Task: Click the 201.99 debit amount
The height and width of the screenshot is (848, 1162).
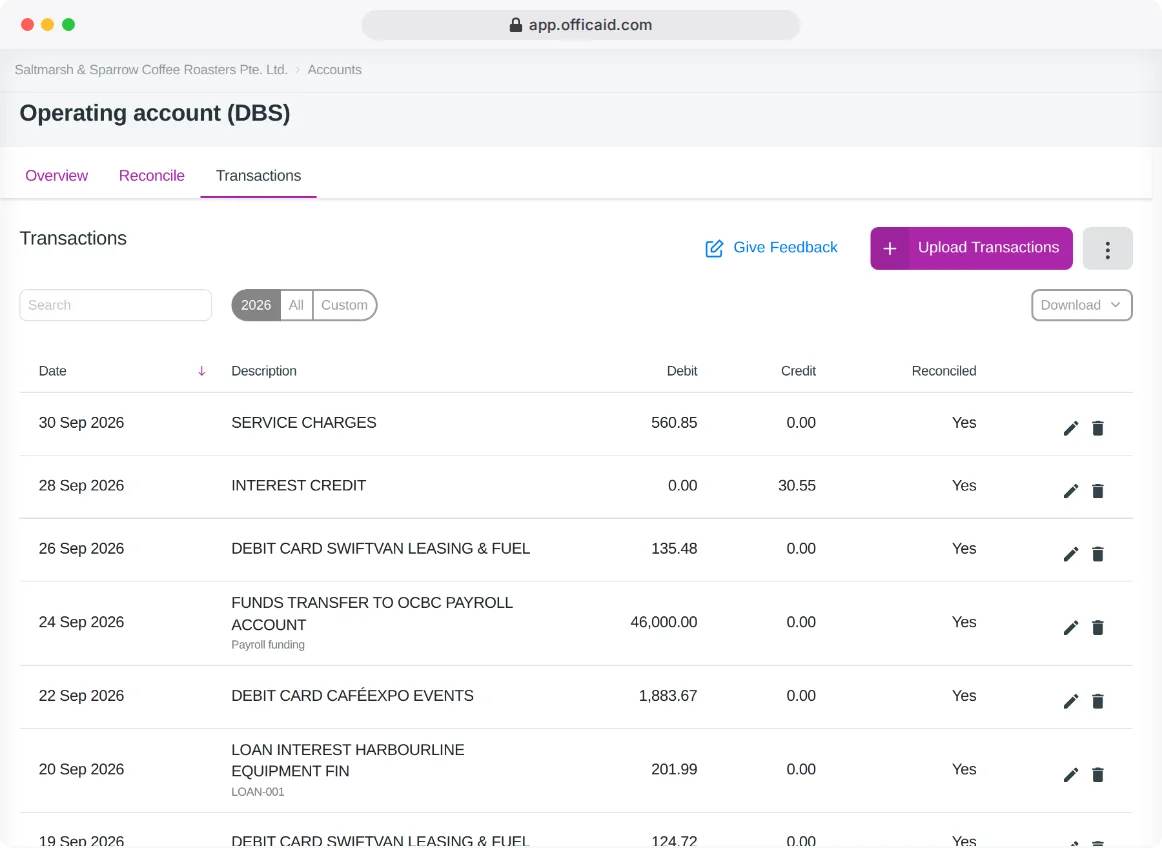Action: pos(674,769)
